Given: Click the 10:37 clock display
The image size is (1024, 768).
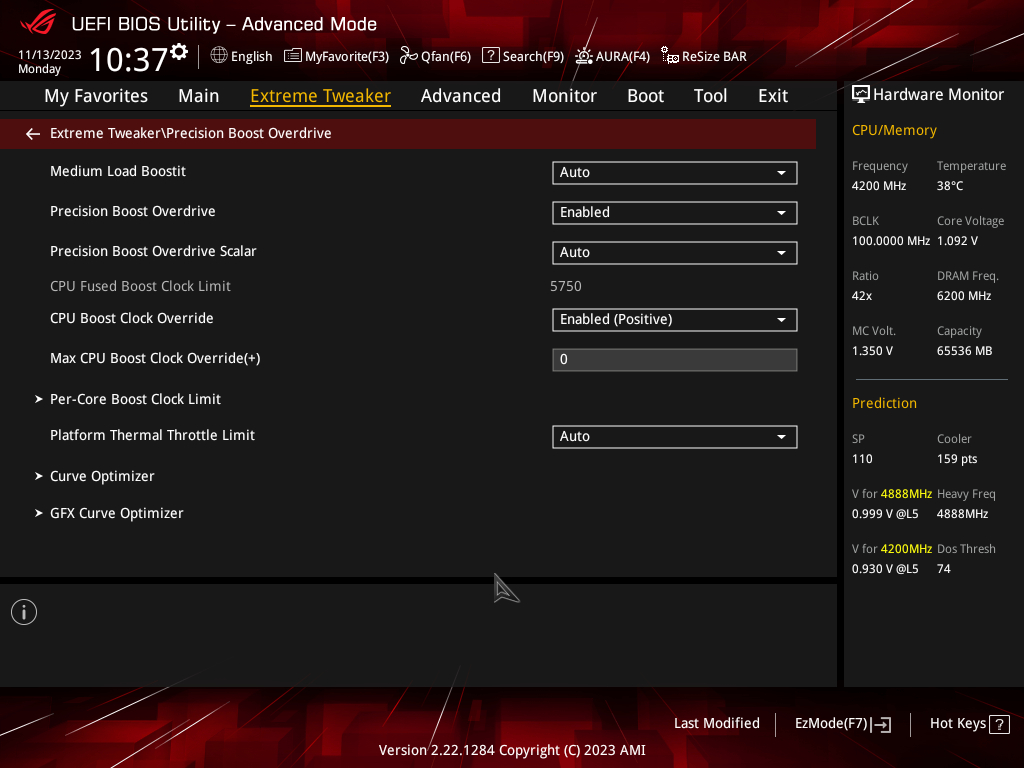Looking at the screenshot, I should [x=129, y=59].
